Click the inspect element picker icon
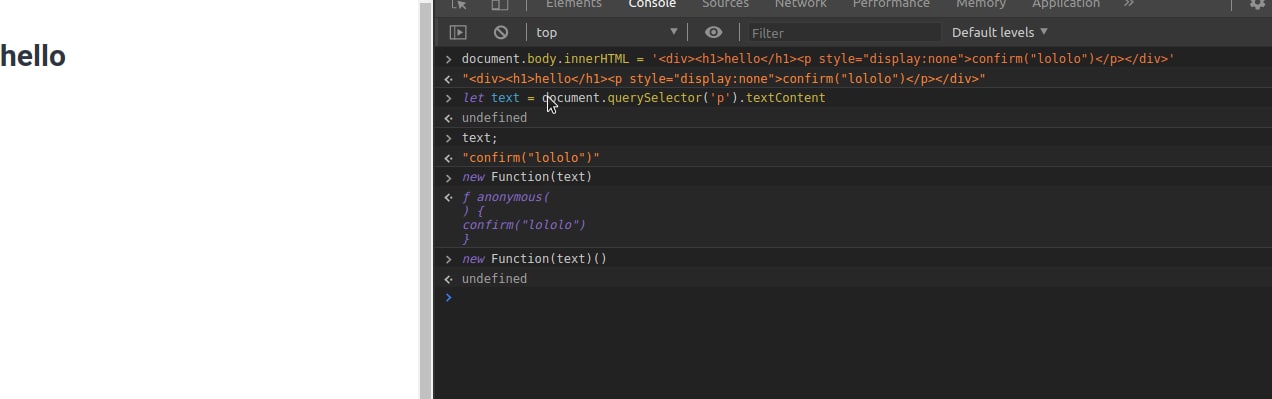The width and height of the screenshot is (1272, 399). [460, 4]
